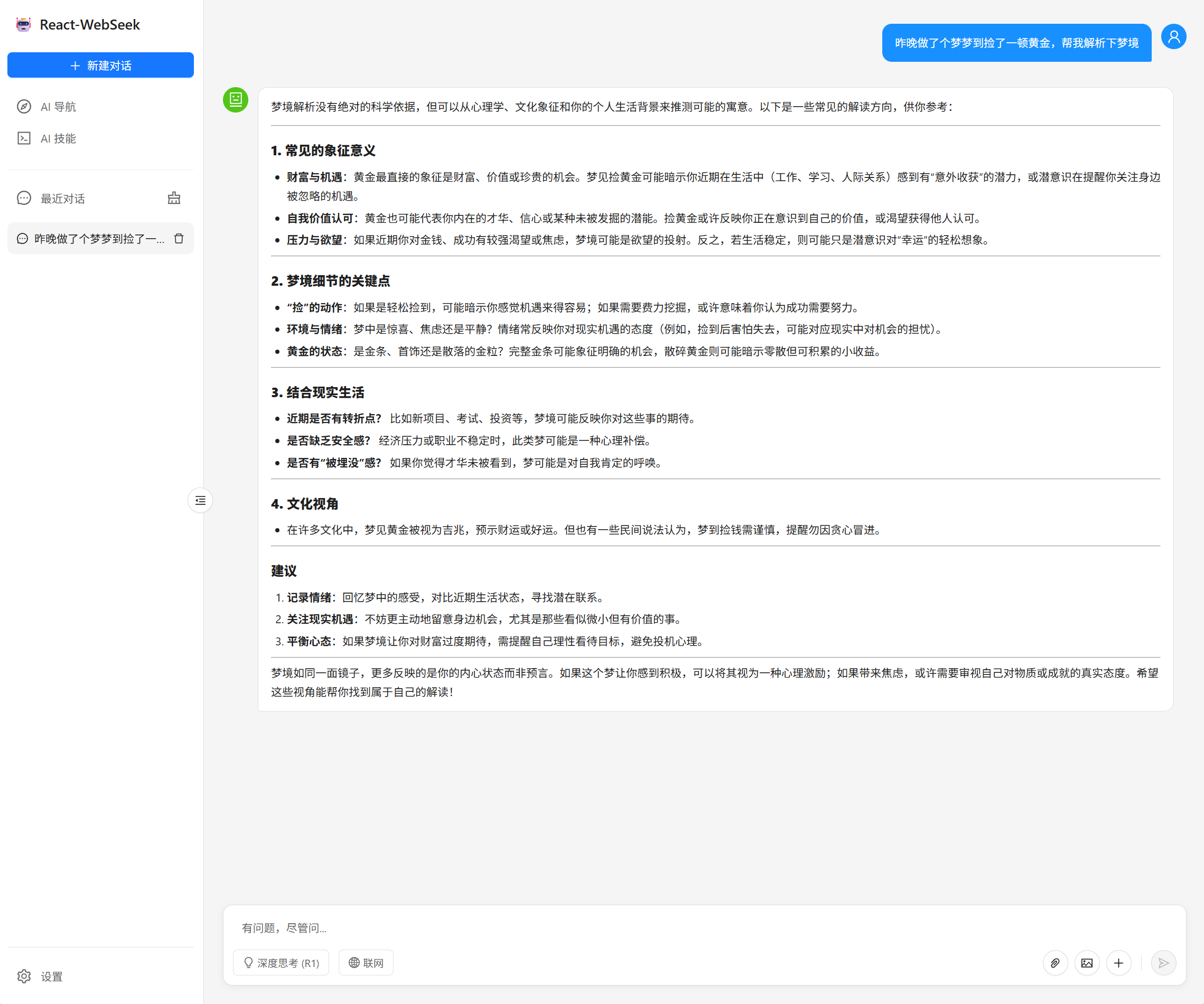Open the image upload icon

[x=1087, y=963]
